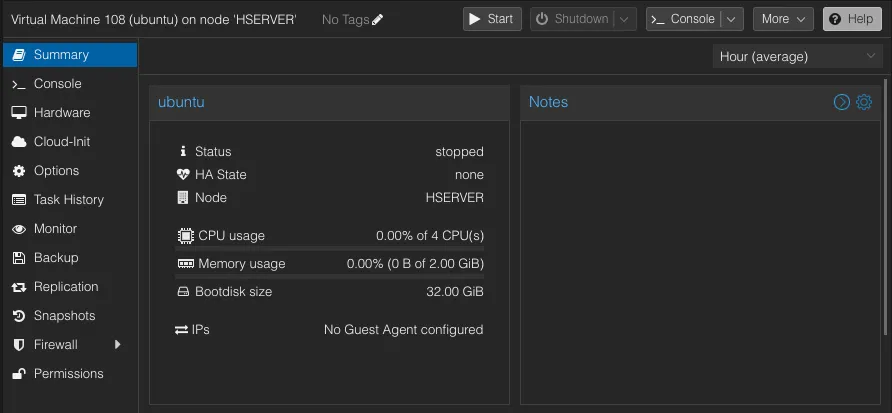Start the virtual machine
This screenshot has height=413, width=892.
point(492,19)
